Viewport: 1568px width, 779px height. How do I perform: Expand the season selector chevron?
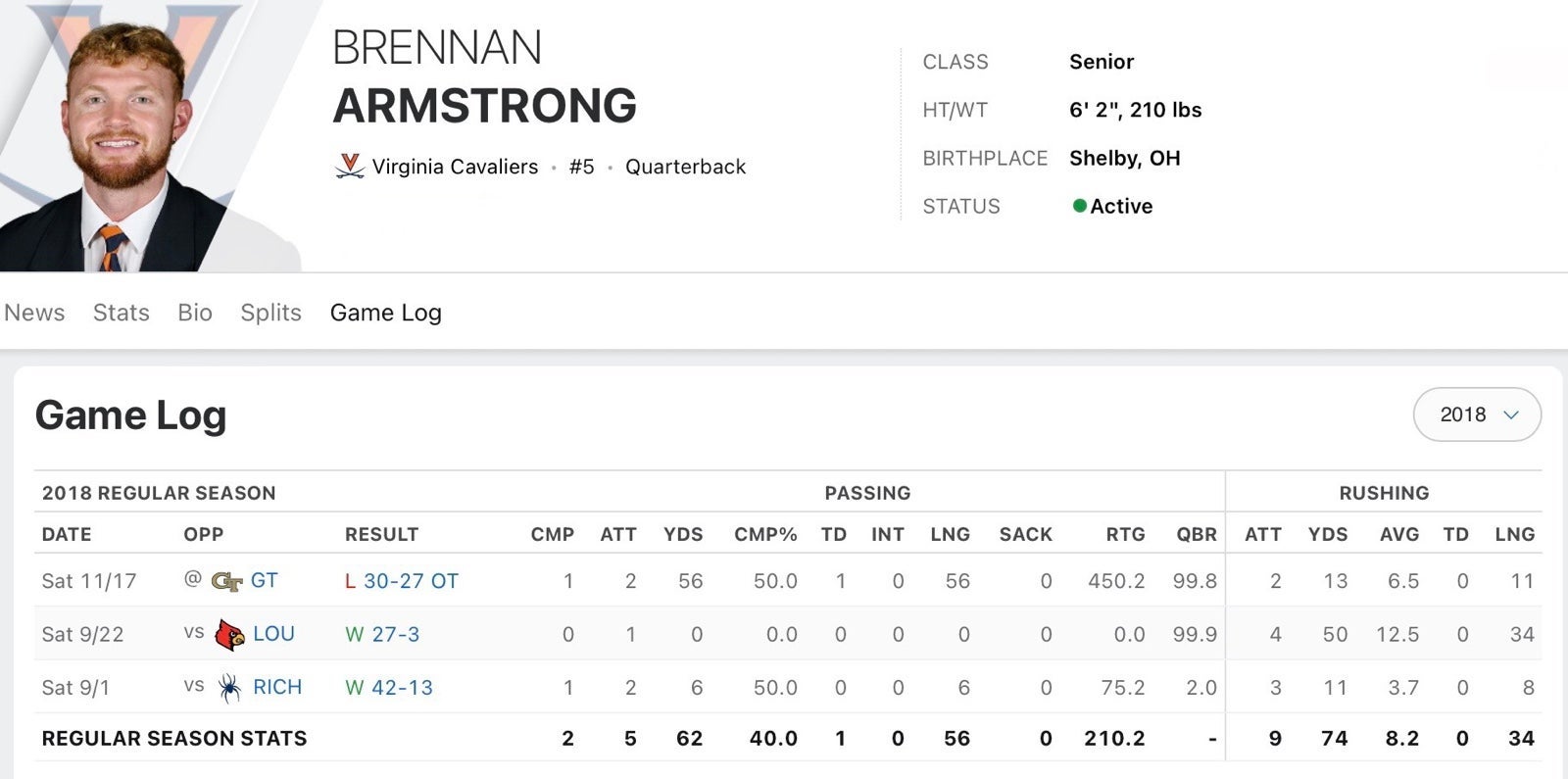[x=1511, y=415]
